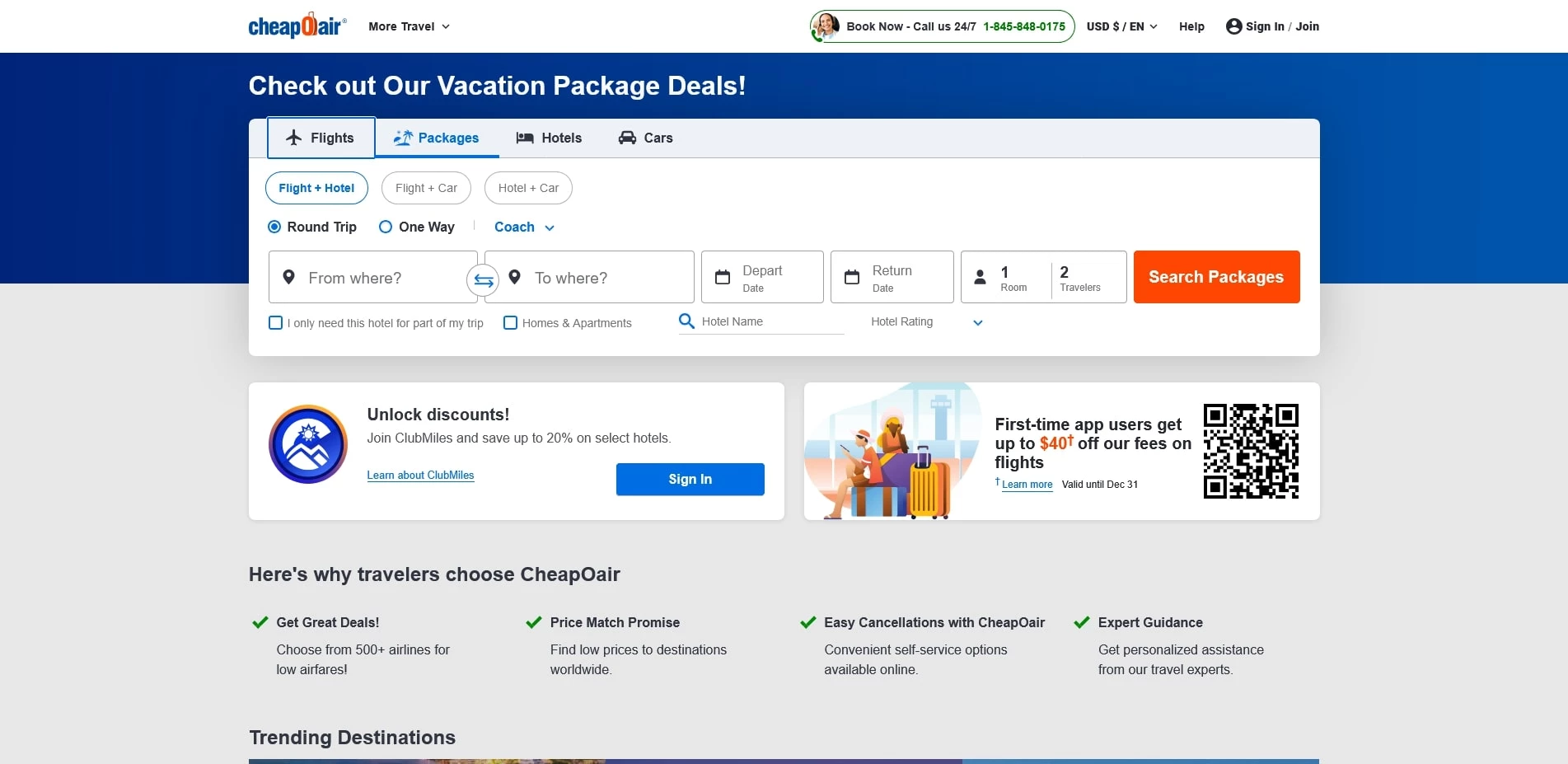Click the app download QR code
This screenshot has width=1568, height=764.
click(1250, 451)
